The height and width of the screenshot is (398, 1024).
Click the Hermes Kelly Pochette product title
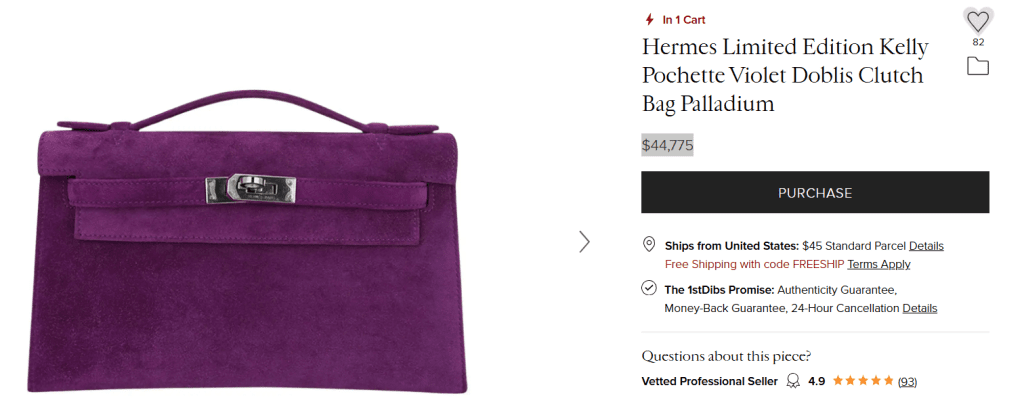[785, 76]
